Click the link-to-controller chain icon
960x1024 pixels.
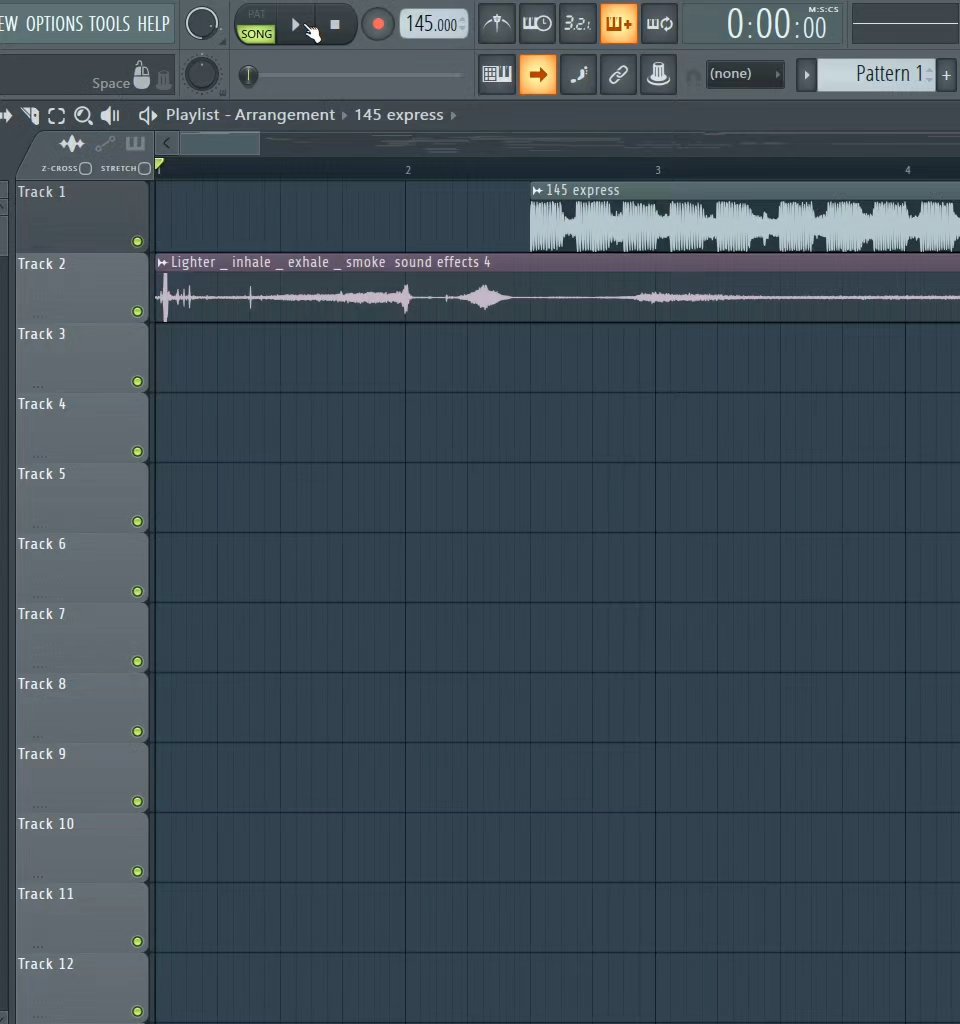(x=618, y=74)
